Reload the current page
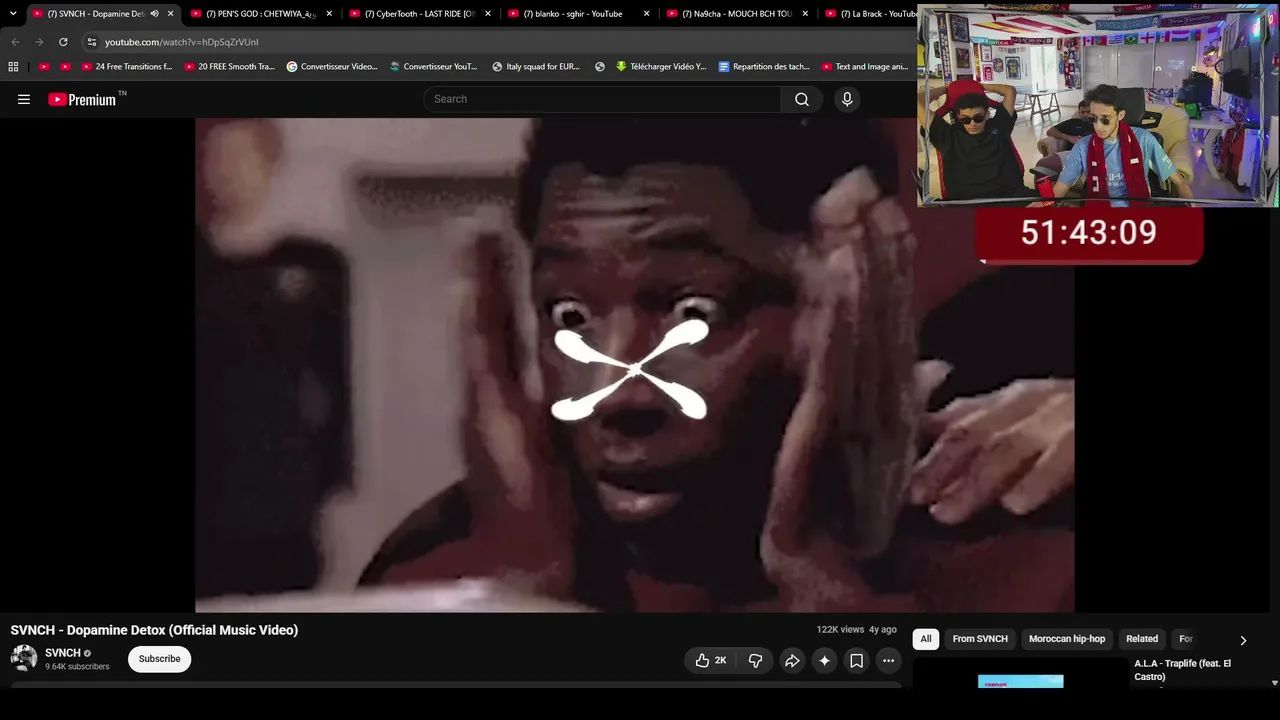Image resolution: width=1280 pixels, height=720 pixels. (x=63, y=42)
